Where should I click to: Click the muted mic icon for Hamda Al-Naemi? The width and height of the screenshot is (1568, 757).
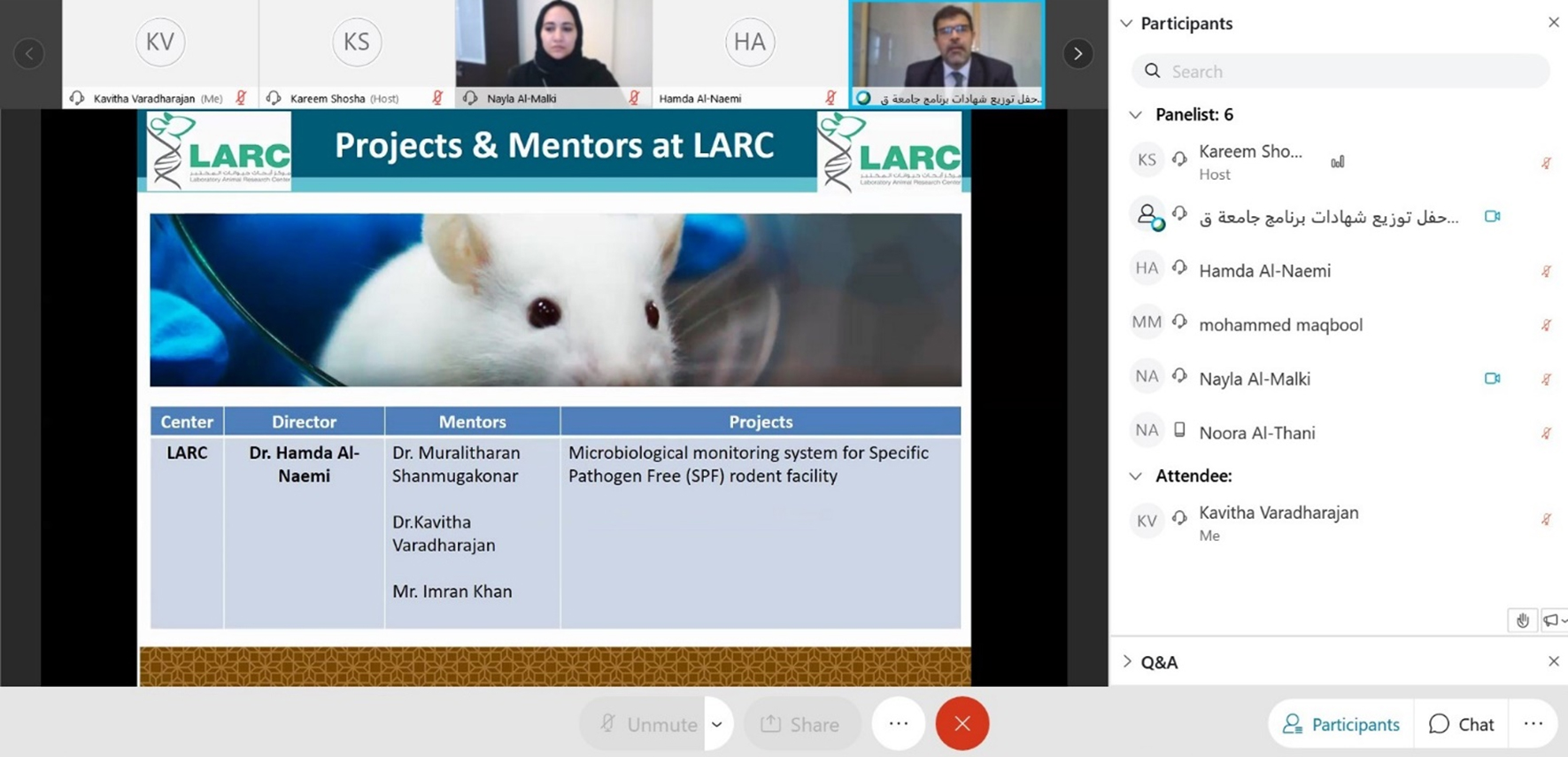pyautogui.click(x=1545, y=272)
